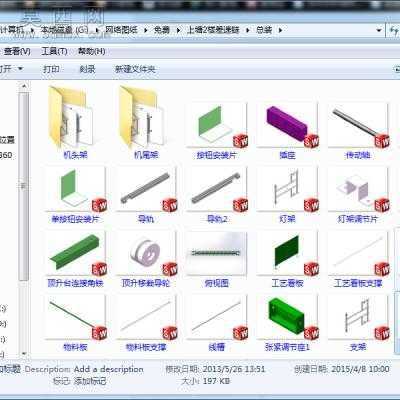Viewport: 400px width, 400px height.
Task: Click the 修改日期 2013/5/26 13:51 value
Action: [234, 369]
